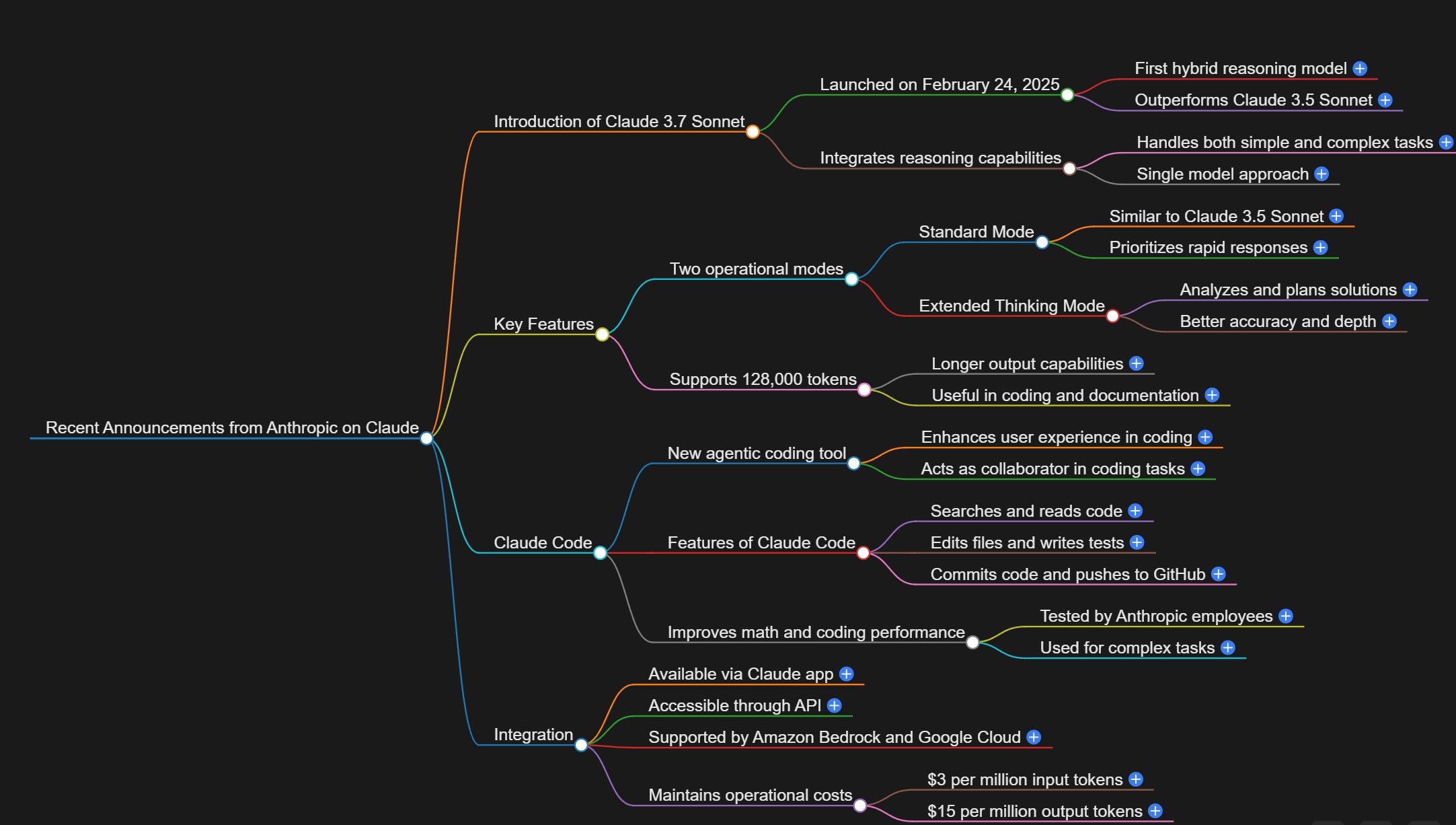Screen dimensions: 1456x825
Task: Expand plus icon for Longer output capabilities
Action: (x=1137, y=363)
